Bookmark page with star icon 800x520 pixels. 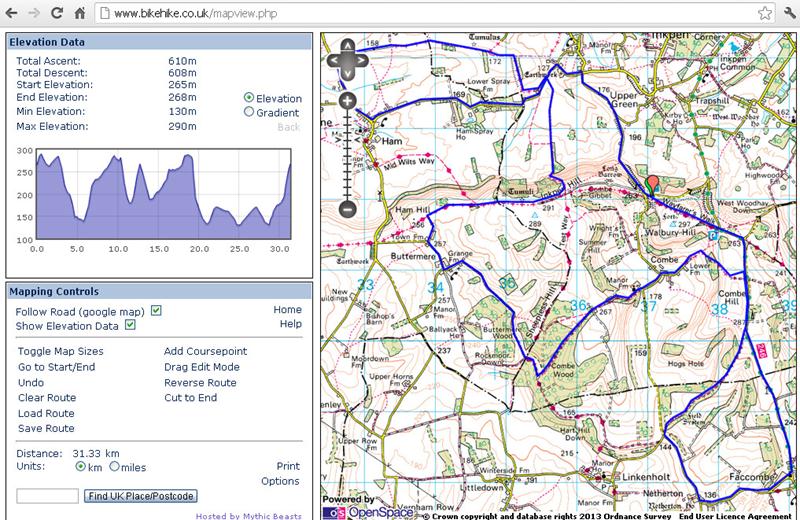point(765,14)
